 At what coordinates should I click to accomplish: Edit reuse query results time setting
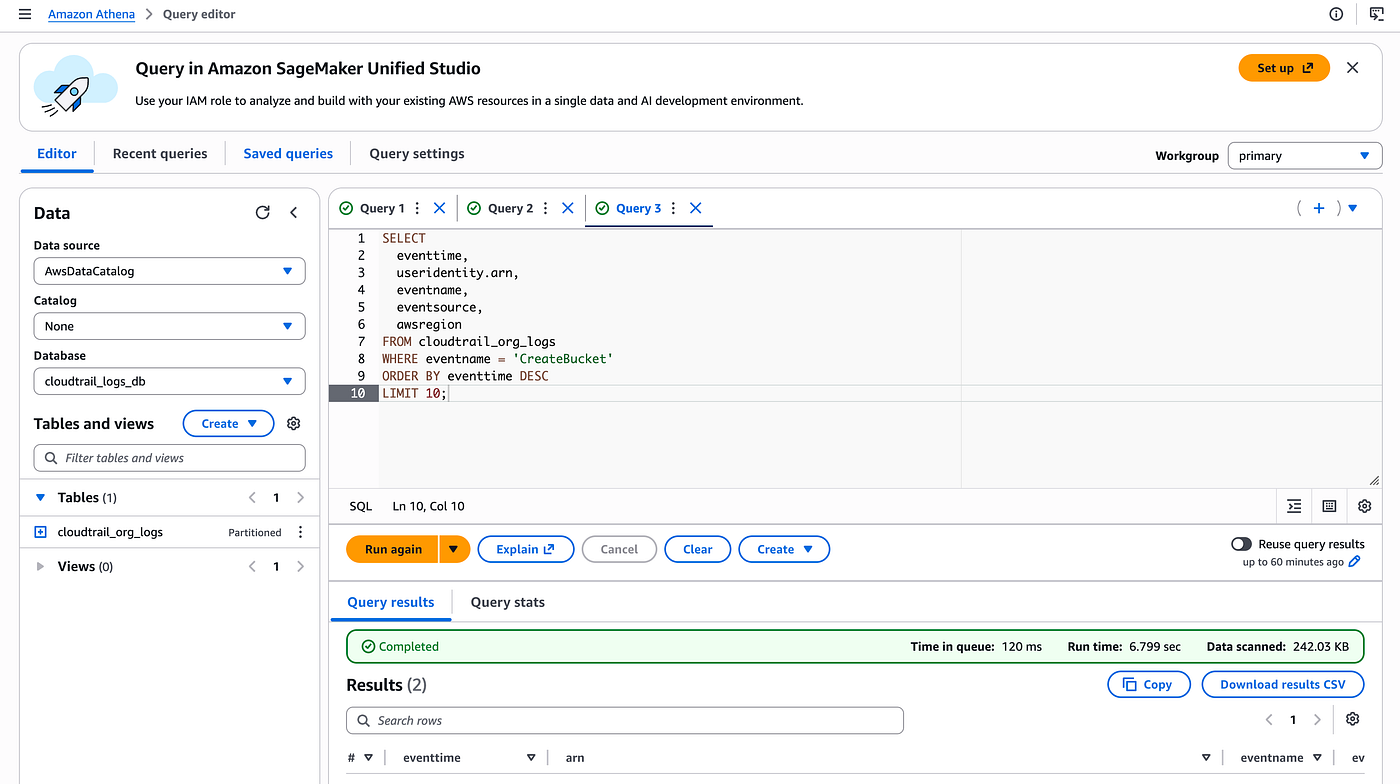click(1355, 562)
